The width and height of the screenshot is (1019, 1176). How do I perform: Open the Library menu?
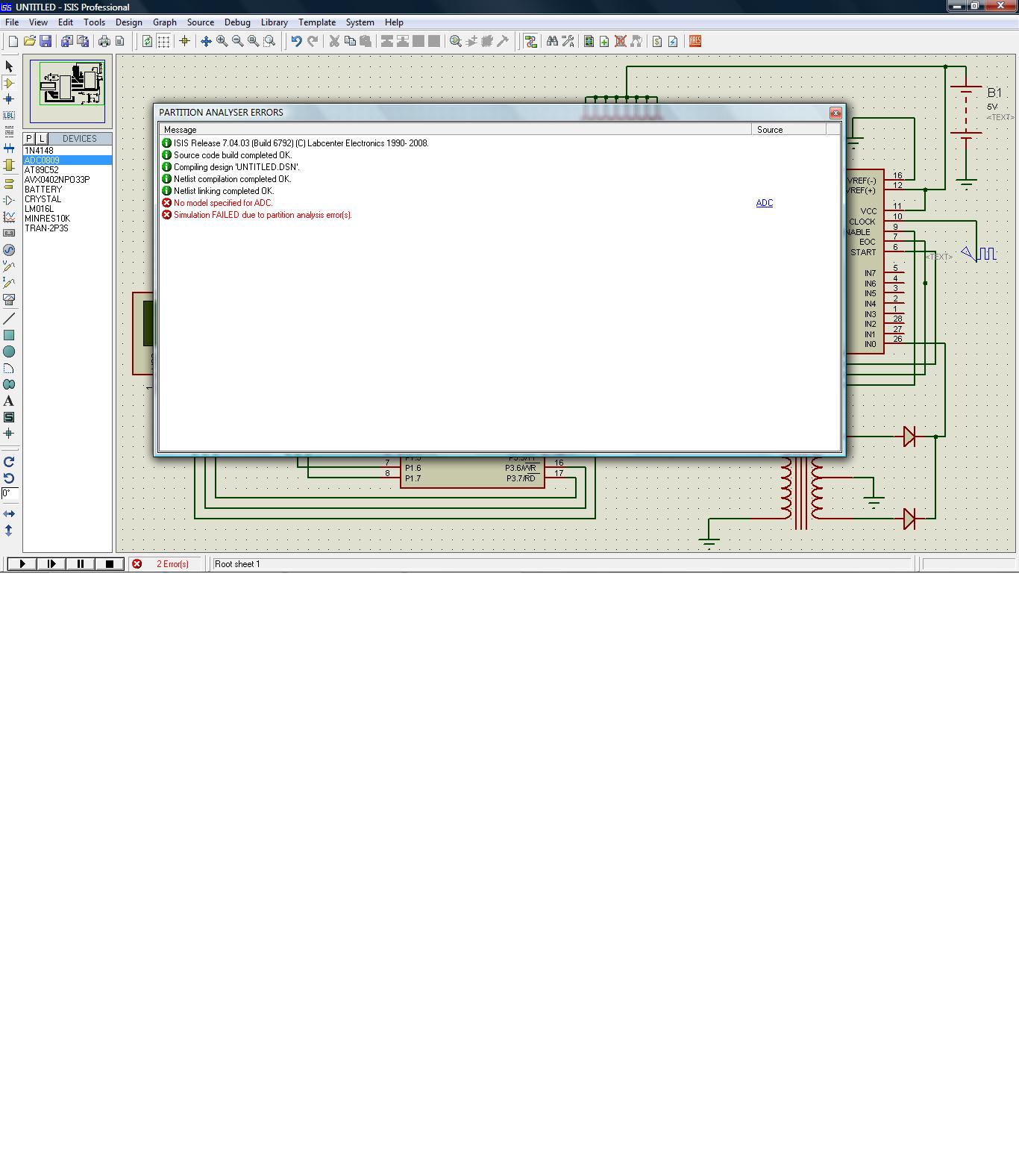tap(274, 22)
